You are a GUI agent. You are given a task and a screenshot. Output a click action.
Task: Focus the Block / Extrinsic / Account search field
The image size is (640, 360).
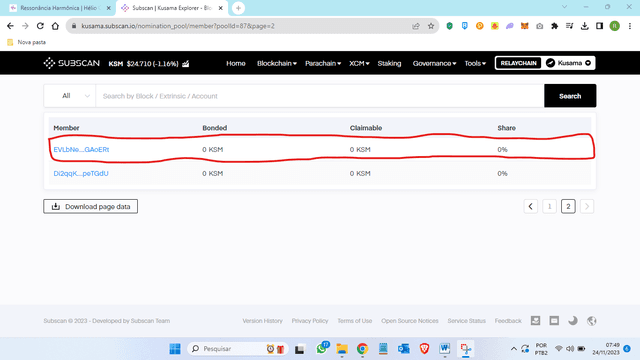coord(320,96)
